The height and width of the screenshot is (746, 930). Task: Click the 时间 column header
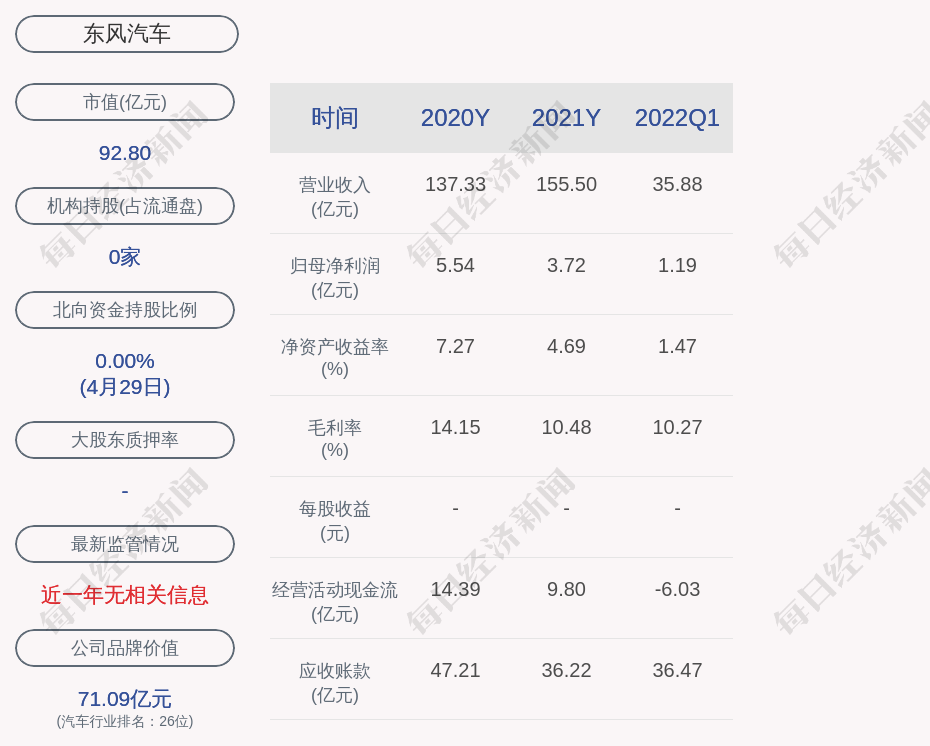tap(335, 117)
